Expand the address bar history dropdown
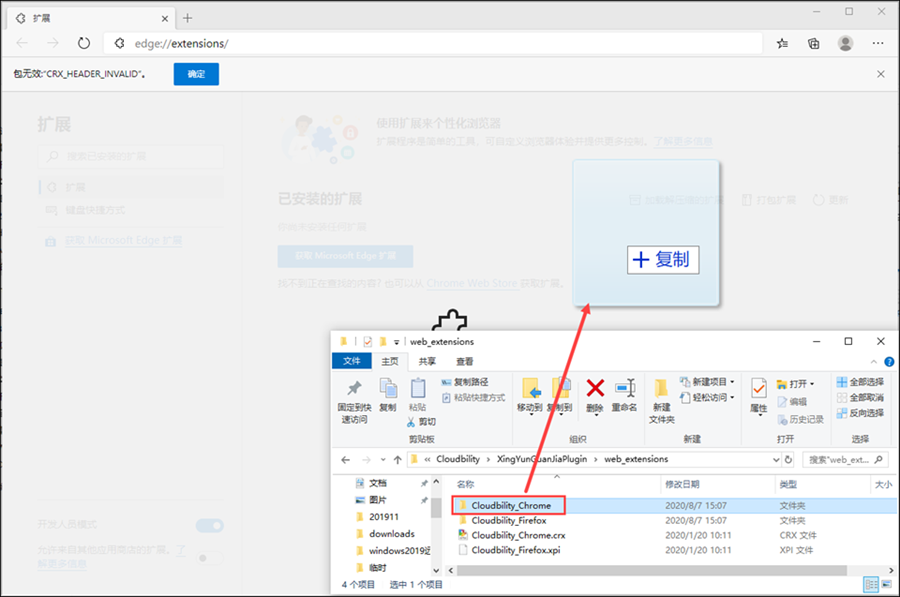This screenshot has height=597, width=900. point(775,459)
